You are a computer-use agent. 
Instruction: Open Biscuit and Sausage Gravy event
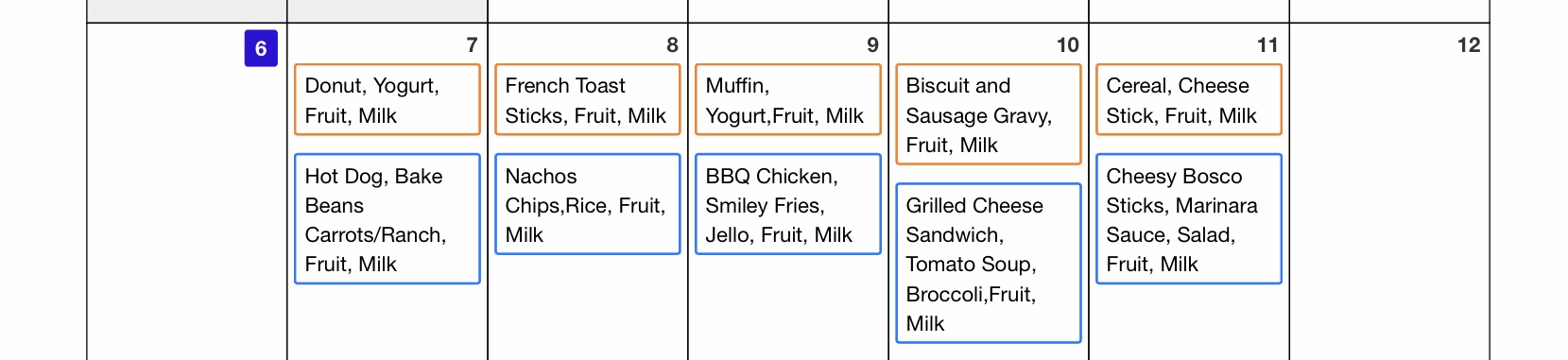tap(989, 114)
